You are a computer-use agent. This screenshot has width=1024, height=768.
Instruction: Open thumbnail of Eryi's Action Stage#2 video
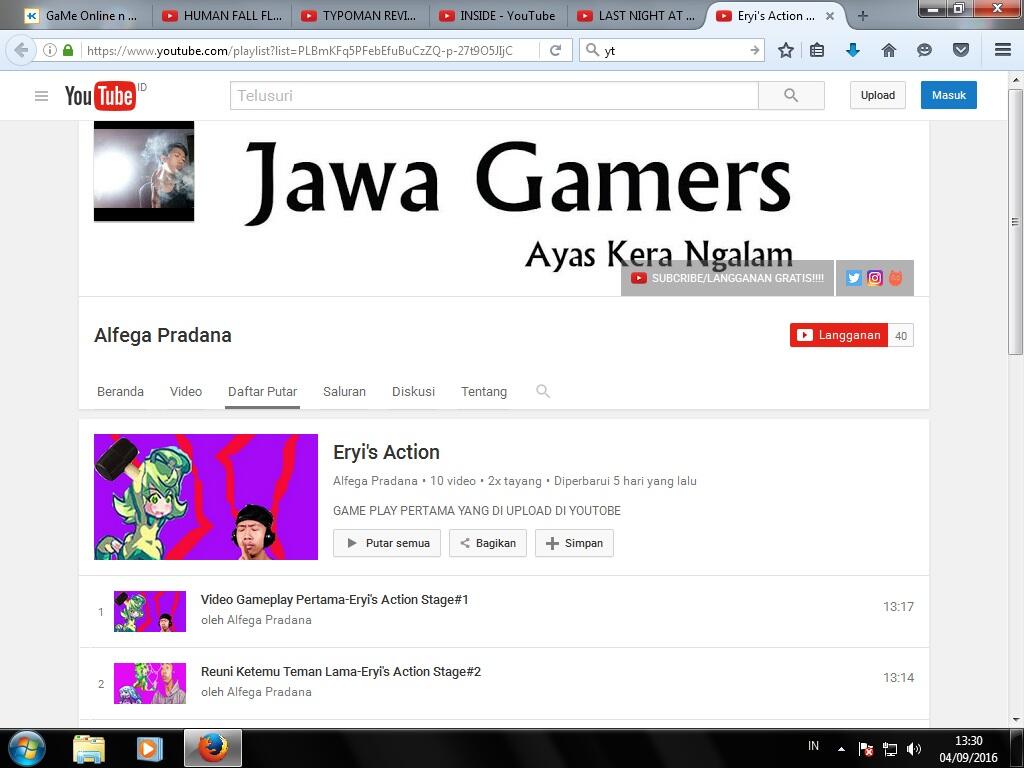pyautogui.click(x=150, y=683)
